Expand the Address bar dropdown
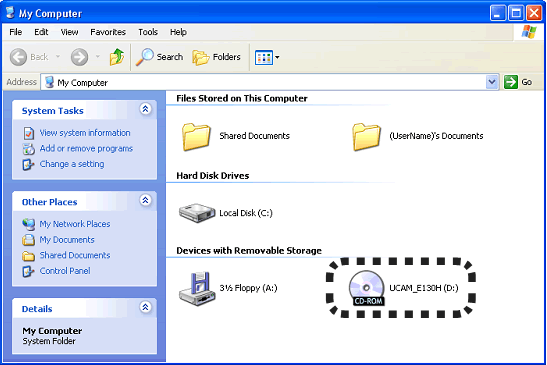 point(492,82)
